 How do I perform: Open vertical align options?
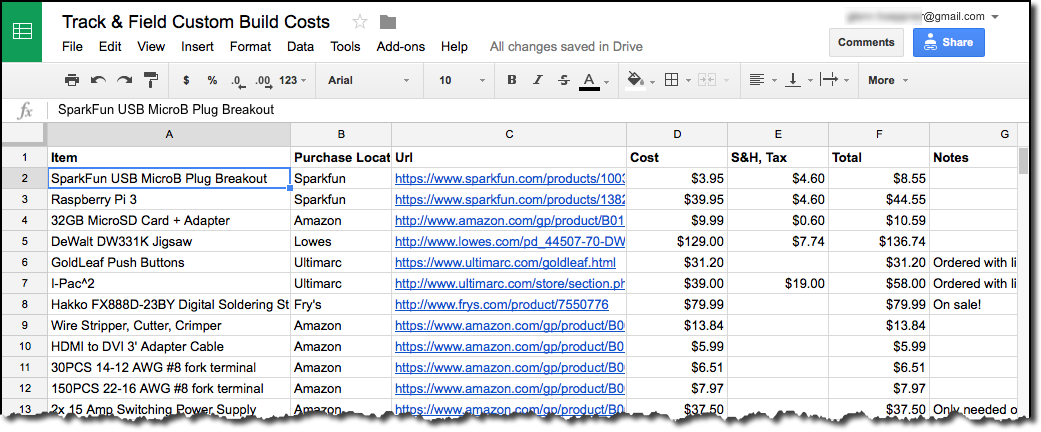[x=792, y=80]
